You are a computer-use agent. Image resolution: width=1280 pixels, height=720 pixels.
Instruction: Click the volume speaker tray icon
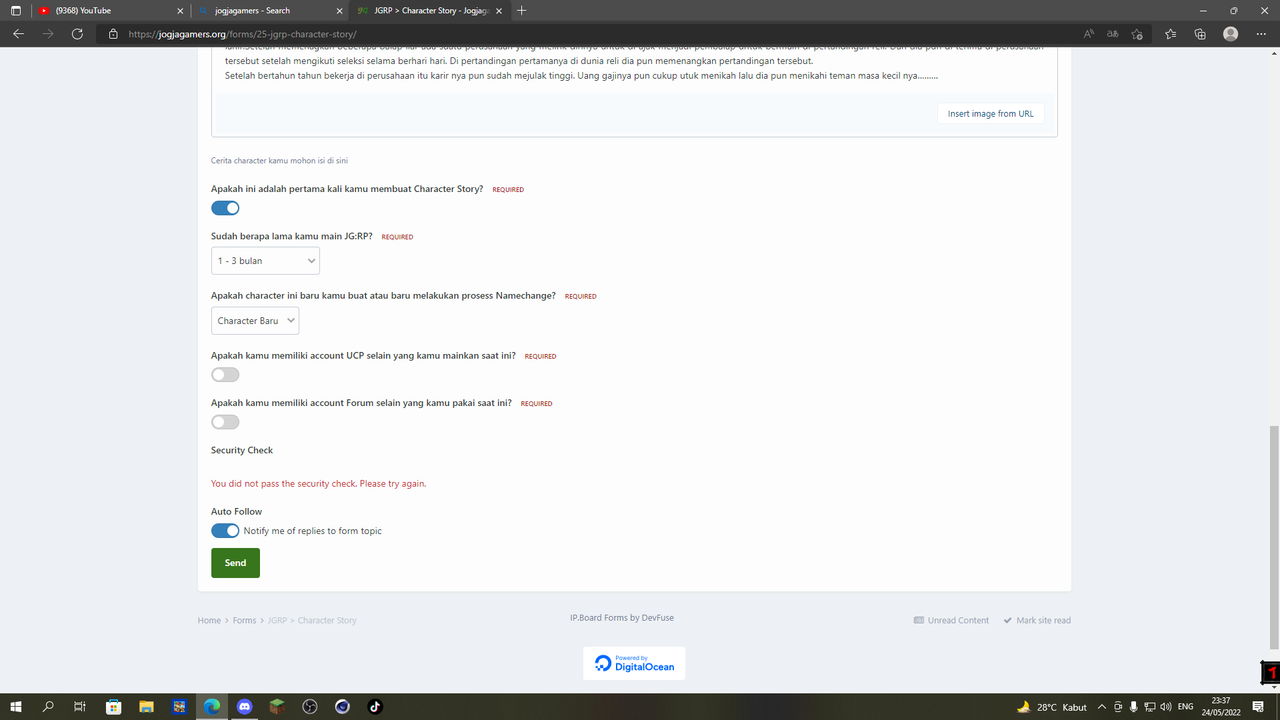pyautogui.click(x=1166, y=707)
